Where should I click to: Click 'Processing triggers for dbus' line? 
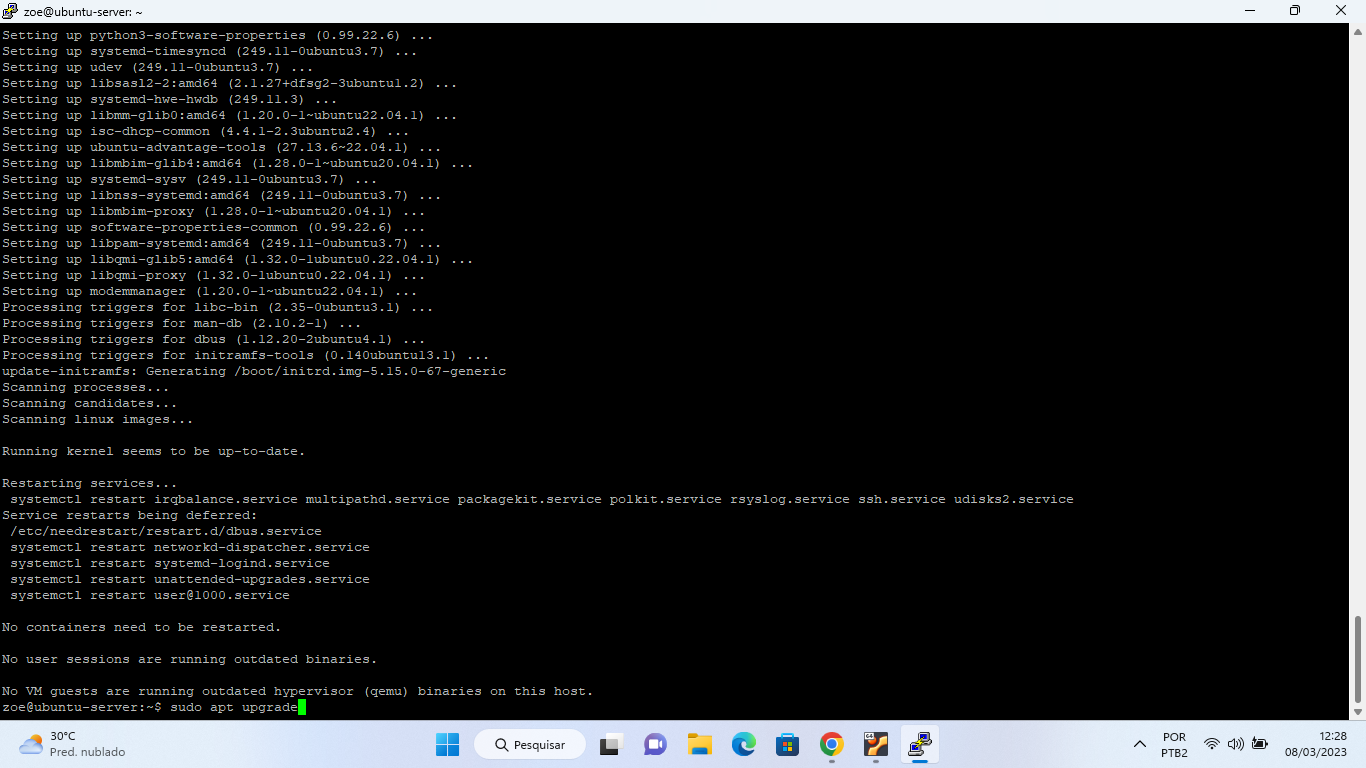[x=214, y=339]
